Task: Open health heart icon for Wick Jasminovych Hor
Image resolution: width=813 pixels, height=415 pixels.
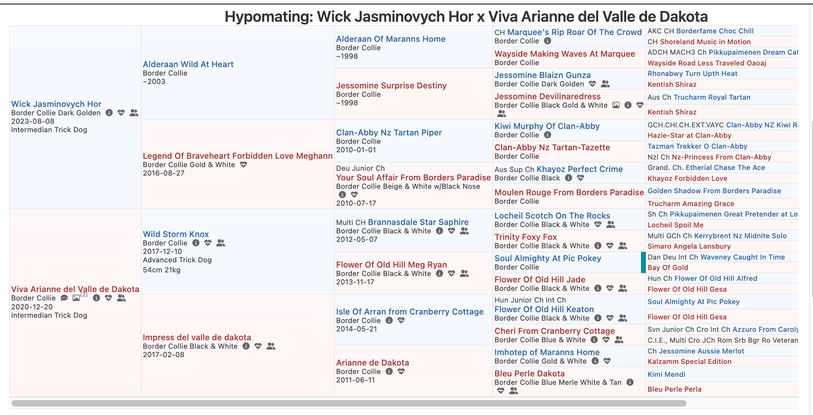Action: 121,113
